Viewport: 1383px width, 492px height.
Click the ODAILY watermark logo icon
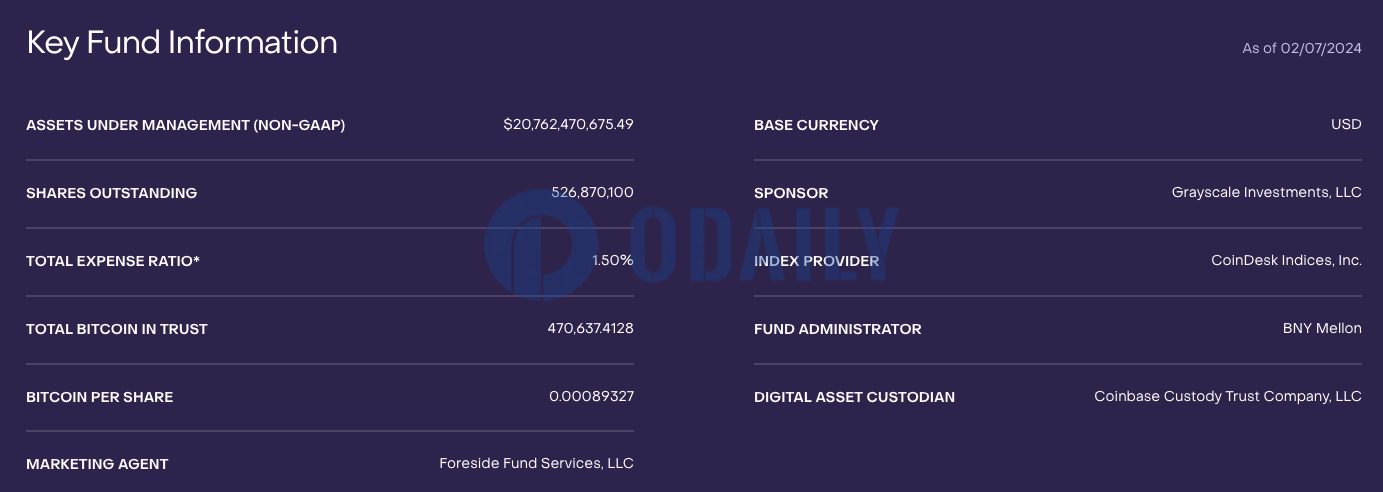540,244
